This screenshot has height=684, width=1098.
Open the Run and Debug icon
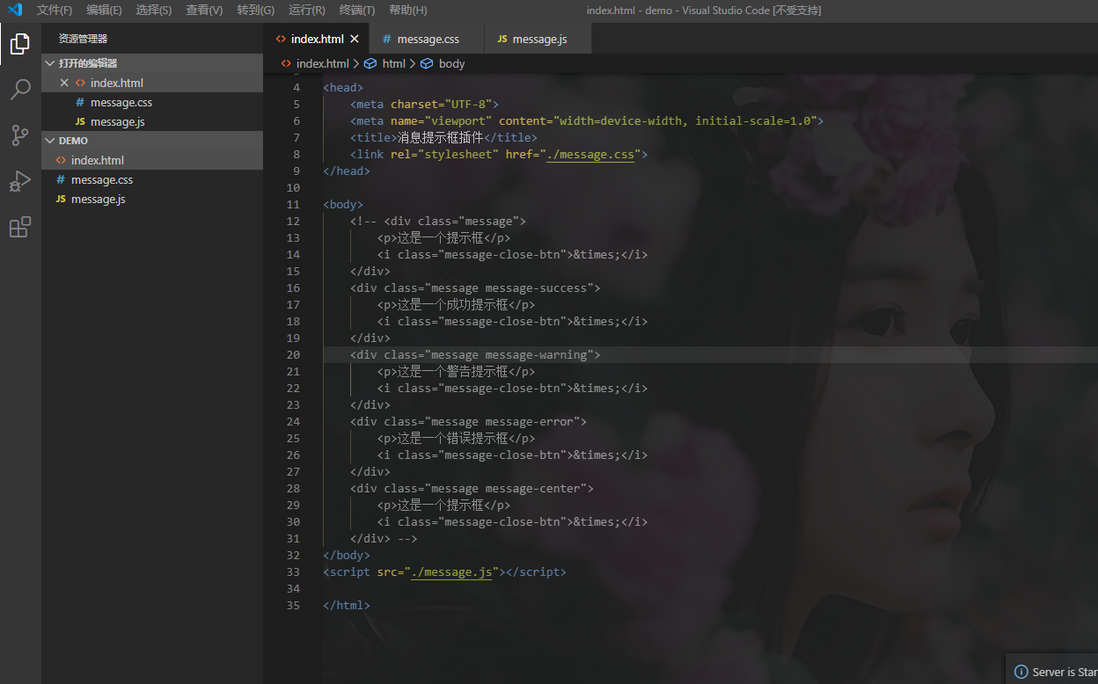coord(20,181)
